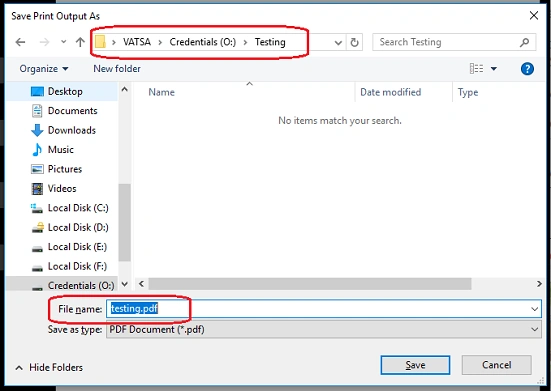Sort by the Name column header
The height and width of the screenshot is (391, 551).
coord(161,92)
